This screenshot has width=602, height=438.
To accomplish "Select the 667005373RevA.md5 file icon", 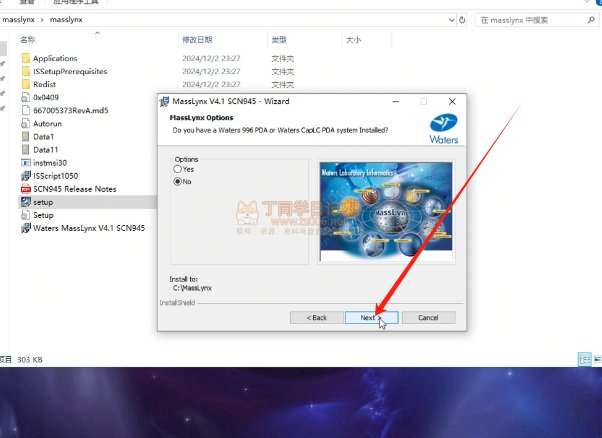I will pos(26,110).
